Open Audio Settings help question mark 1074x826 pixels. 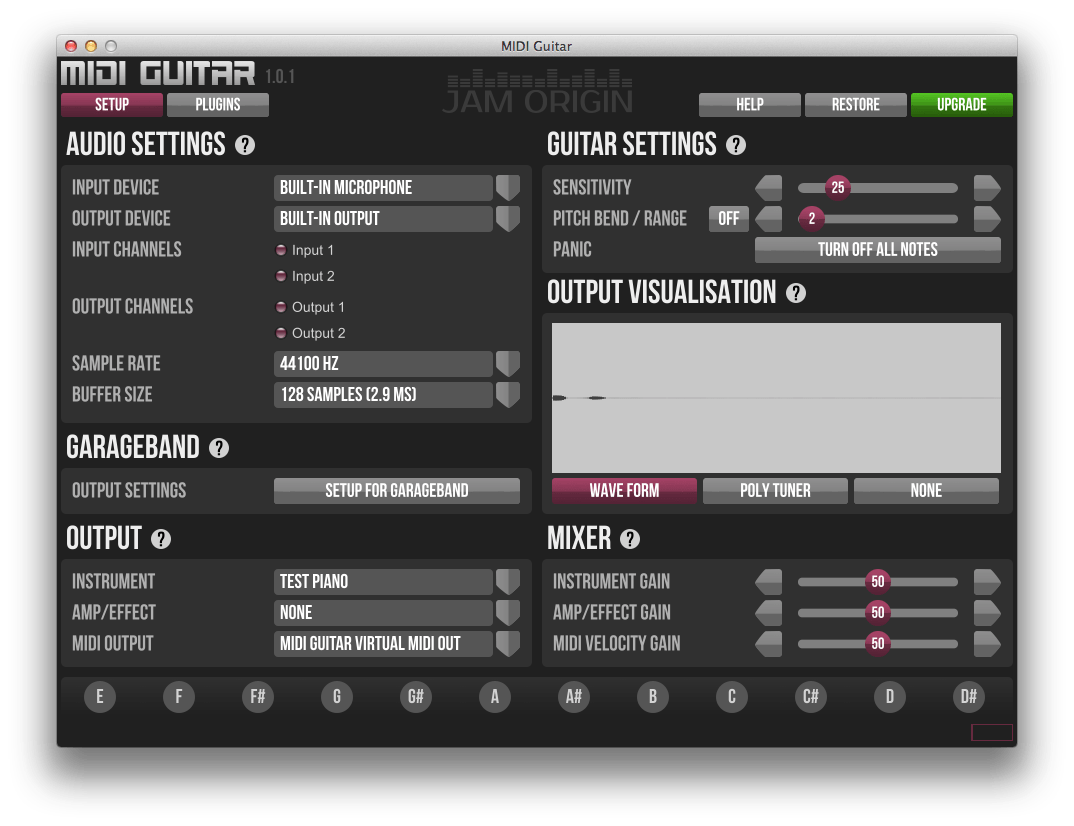(x=245, y=145)
